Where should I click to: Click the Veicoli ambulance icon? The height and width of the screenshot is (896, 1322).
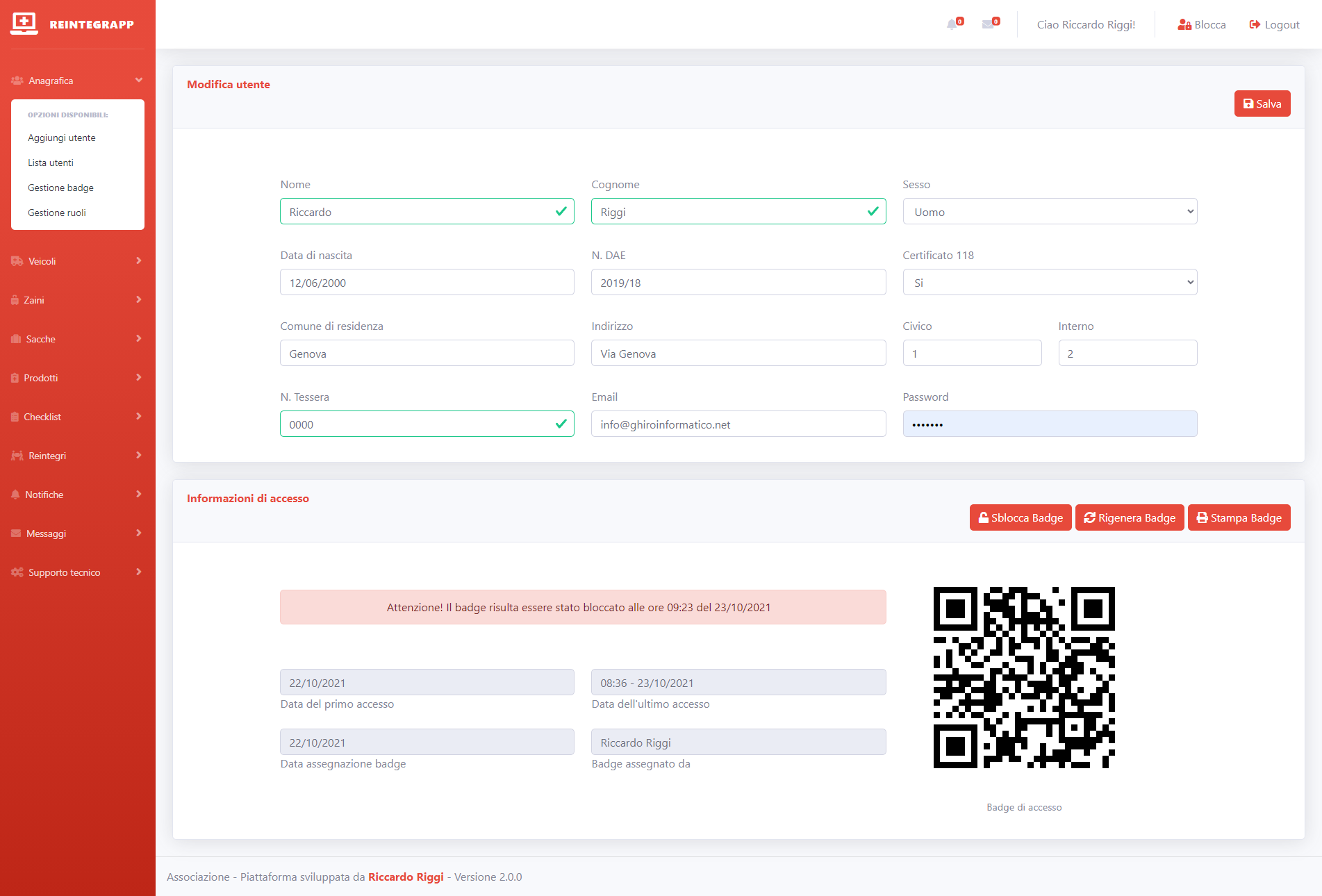point(17,261)
